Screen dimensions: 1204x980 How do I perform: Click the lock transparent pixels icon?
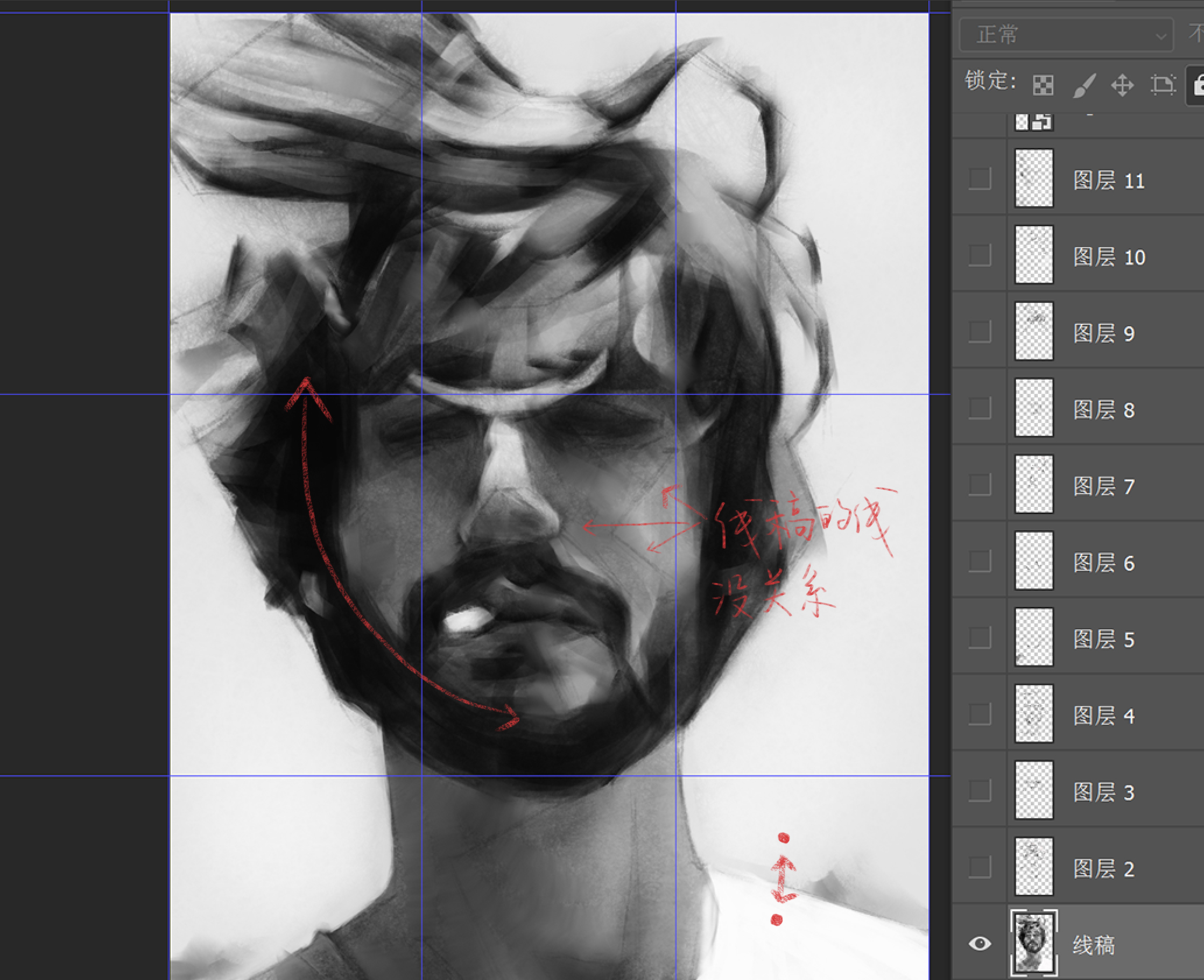pyautogui.click(x=1043, y=85)
